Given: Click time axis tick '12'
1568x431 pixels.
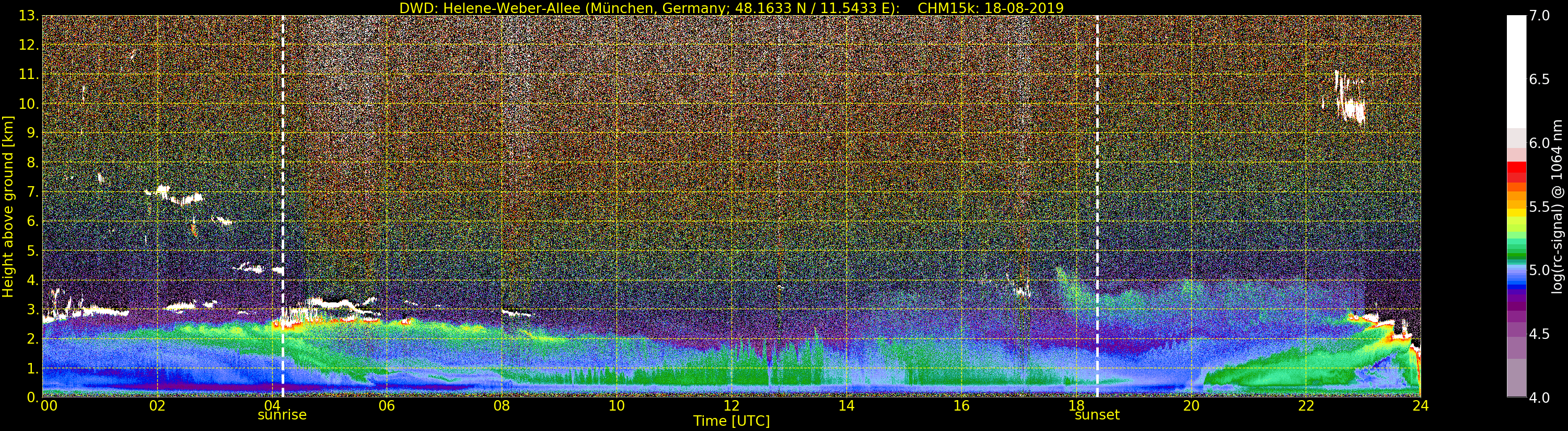Looking at the screenshot, I should click(731, 406).
